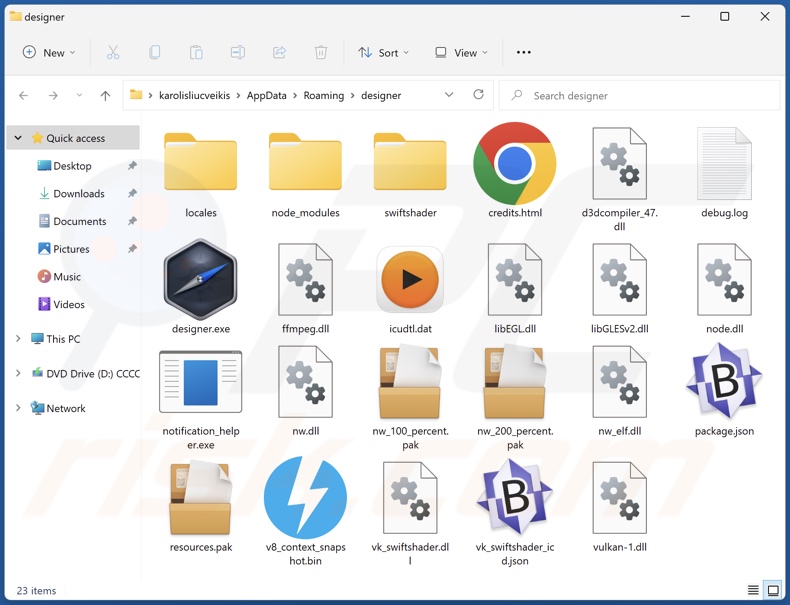Open Pictures in the sidebar
The image size is (790, 605).
[71, 249]
